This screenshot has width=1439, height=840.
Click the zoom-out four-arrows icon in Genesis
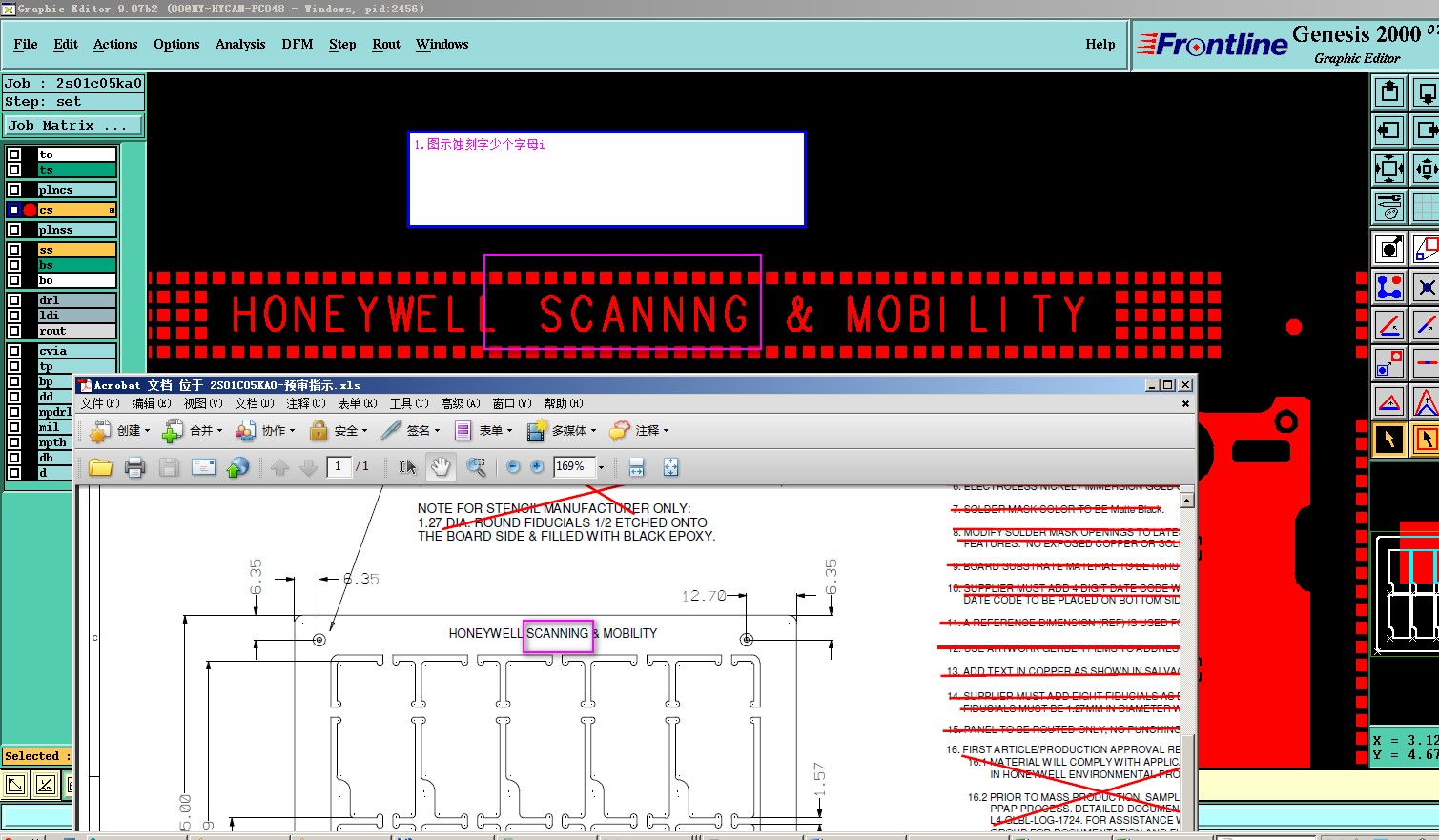(1389, 169)
